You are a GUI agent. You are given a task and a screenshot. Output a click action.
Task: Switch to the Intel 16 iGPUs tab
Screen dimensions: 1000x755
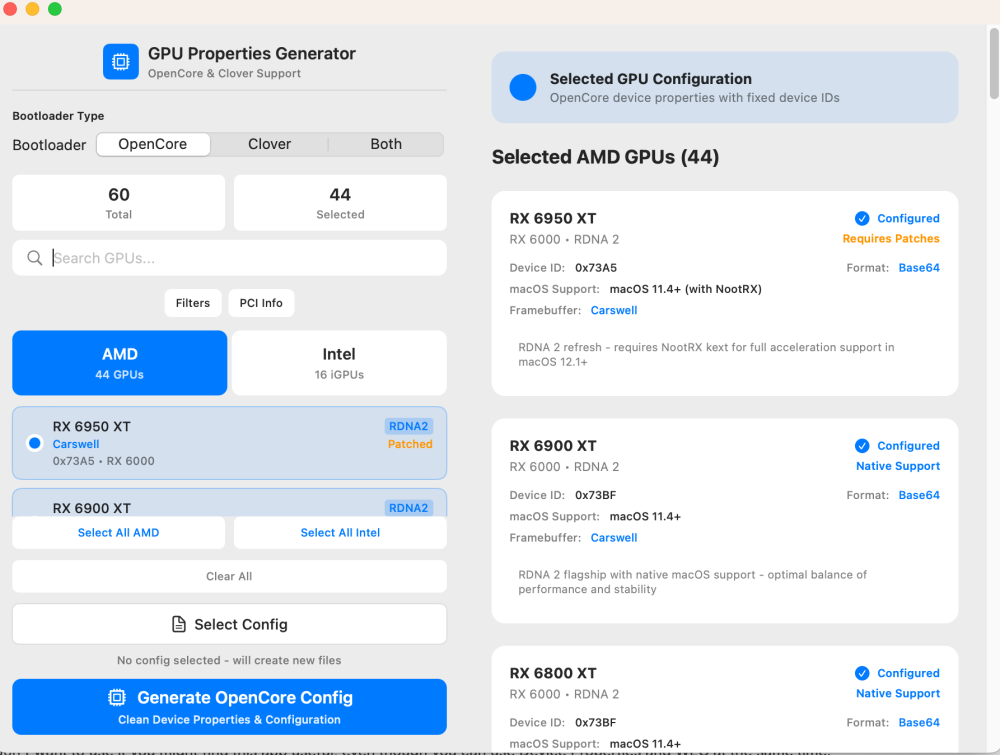(339, 363)
